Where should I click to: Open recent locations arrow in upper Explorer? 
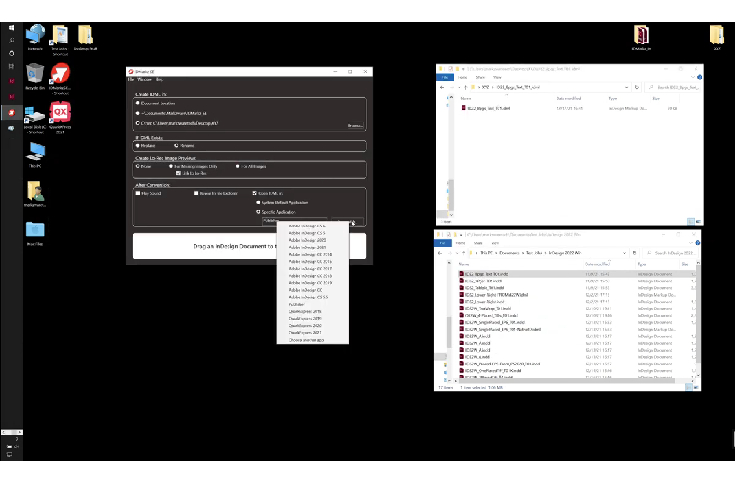click(x=458, y=87)
